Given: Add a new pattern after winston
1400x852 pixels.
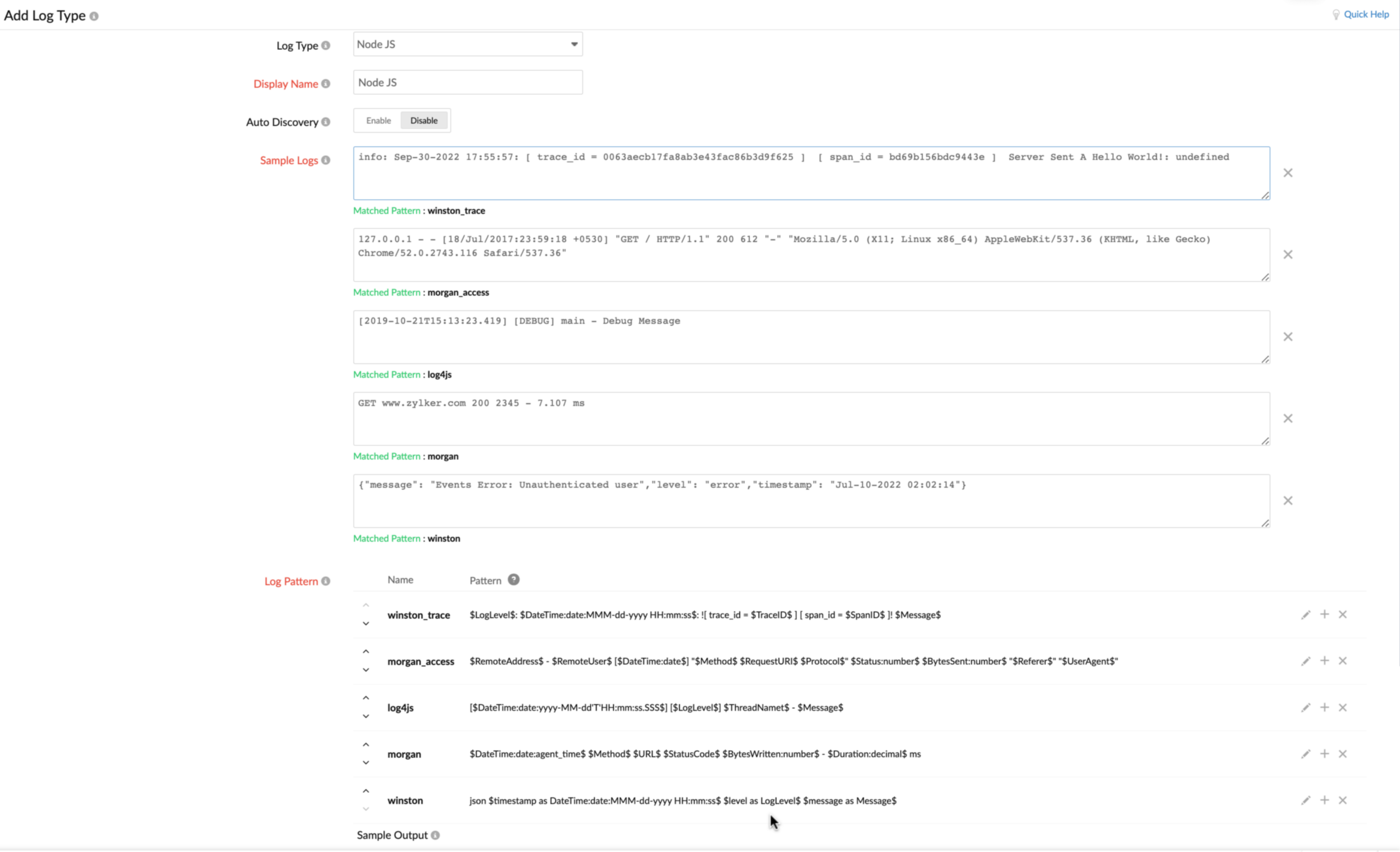Looking at the screenshot, I should click(x=1324, y=800).
